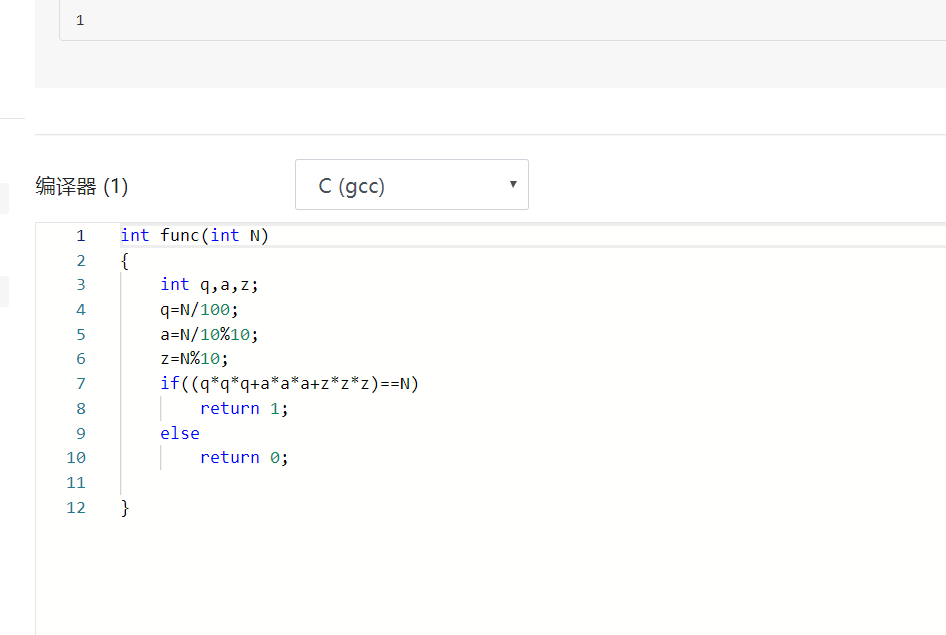
Task: Click the 'return 0;' statement
Action: pyautogui.click(x=244, y=457)
